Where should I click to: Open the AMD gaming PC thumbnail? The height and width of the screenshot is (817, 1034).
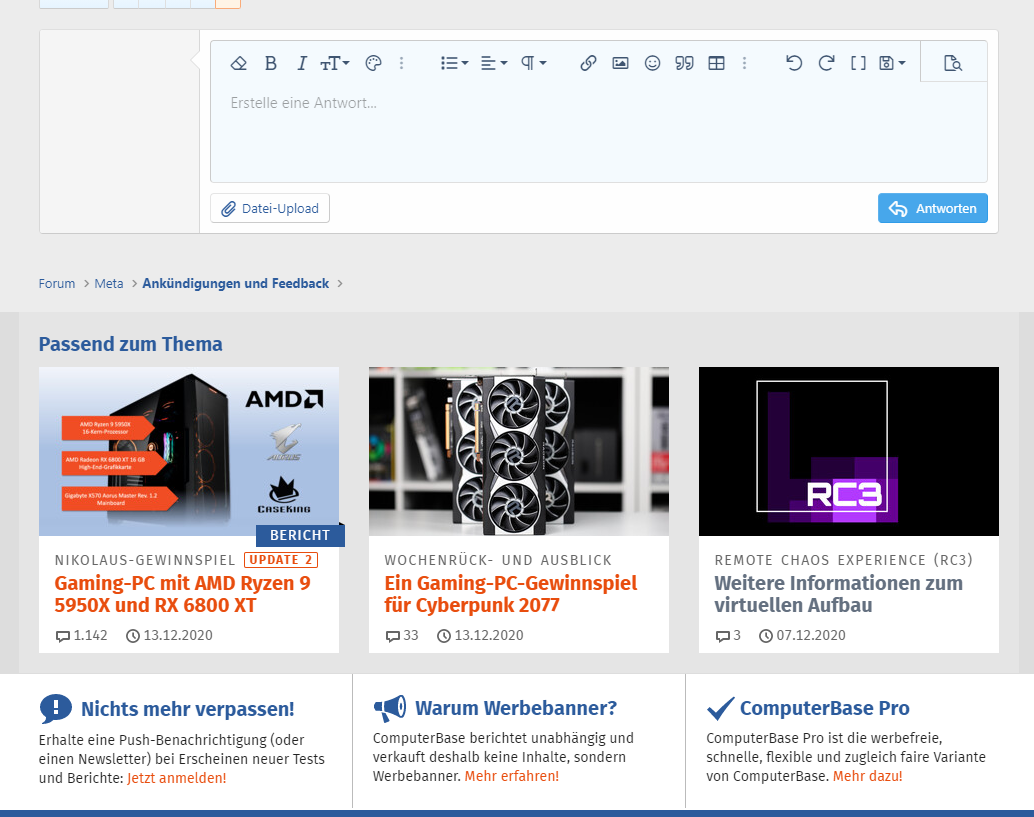[189, 451]
